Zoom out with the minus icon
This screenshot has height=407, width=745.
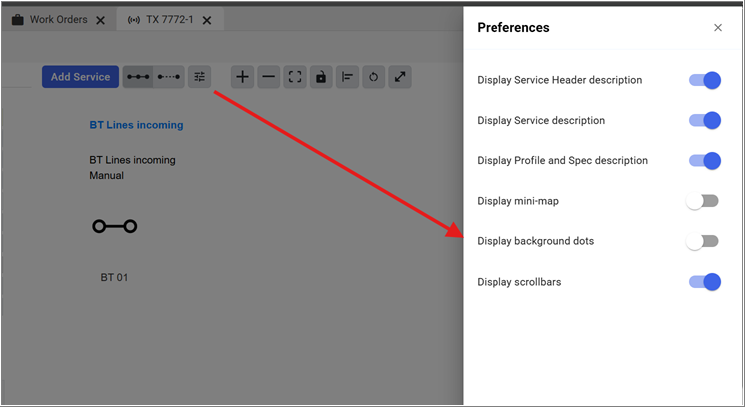point(269,77)
